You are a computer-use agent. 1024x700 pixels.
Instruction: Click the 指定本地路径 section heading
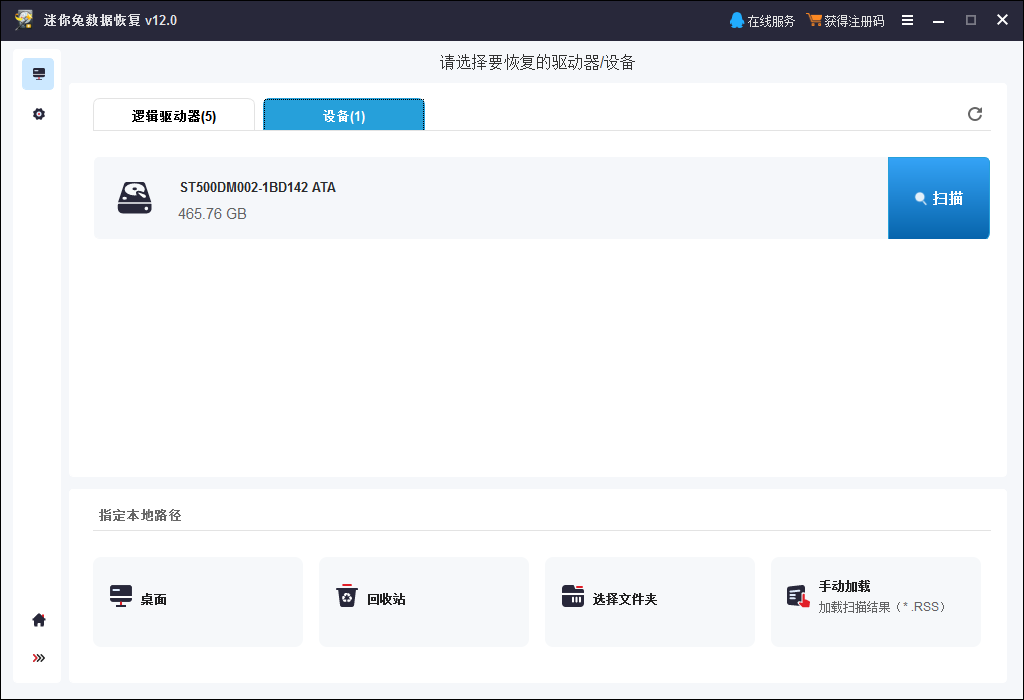140,515
